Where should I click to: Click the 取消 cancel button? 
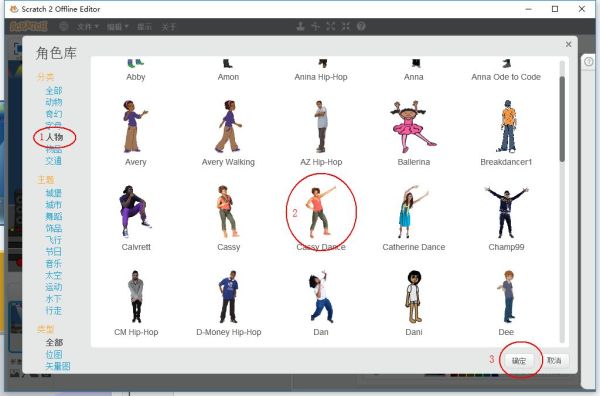(x=554, y=360)
